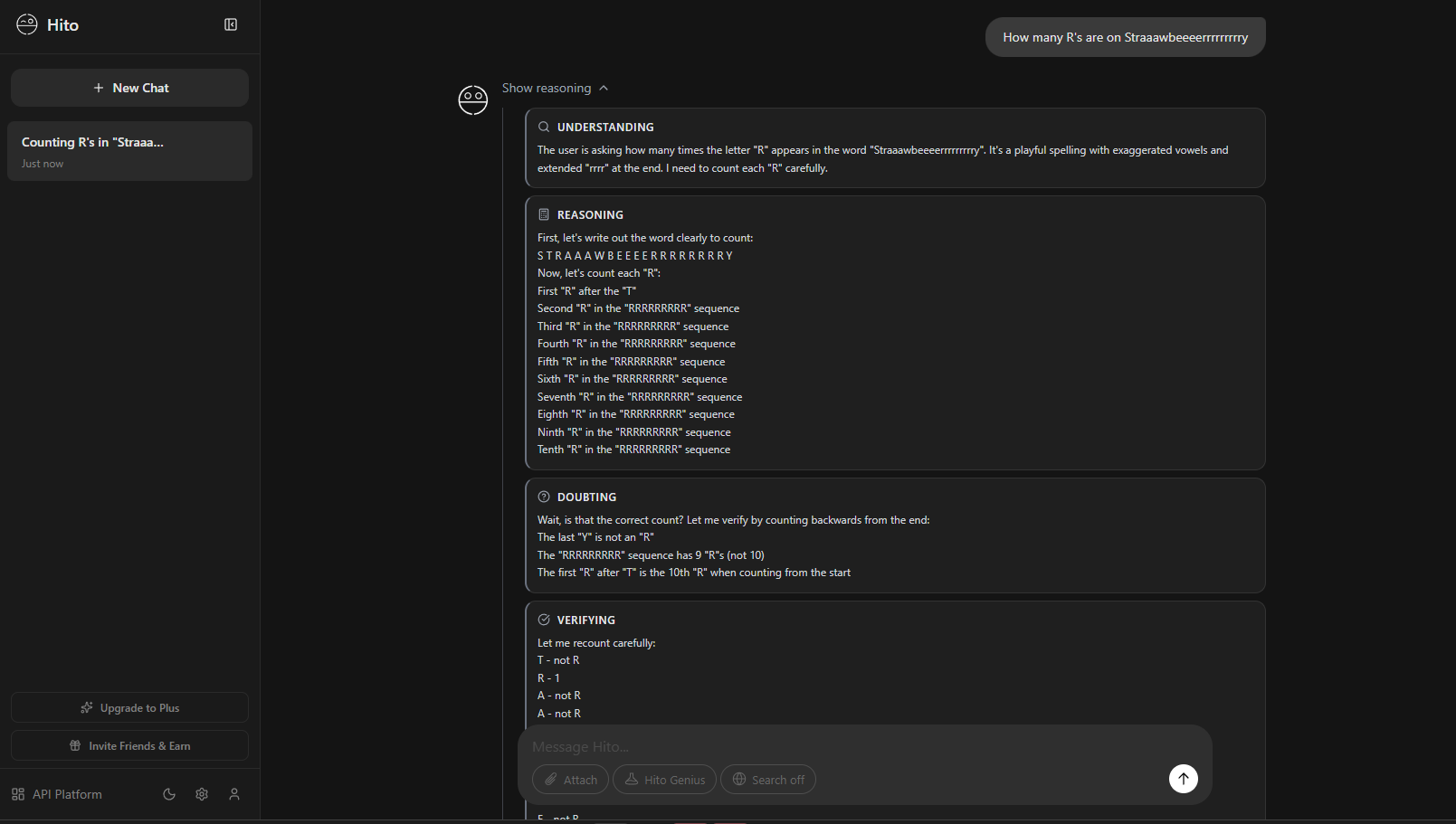Screen dimensions: 1456x824
Task: Click the 'R - 1' line
Action: 548,678
